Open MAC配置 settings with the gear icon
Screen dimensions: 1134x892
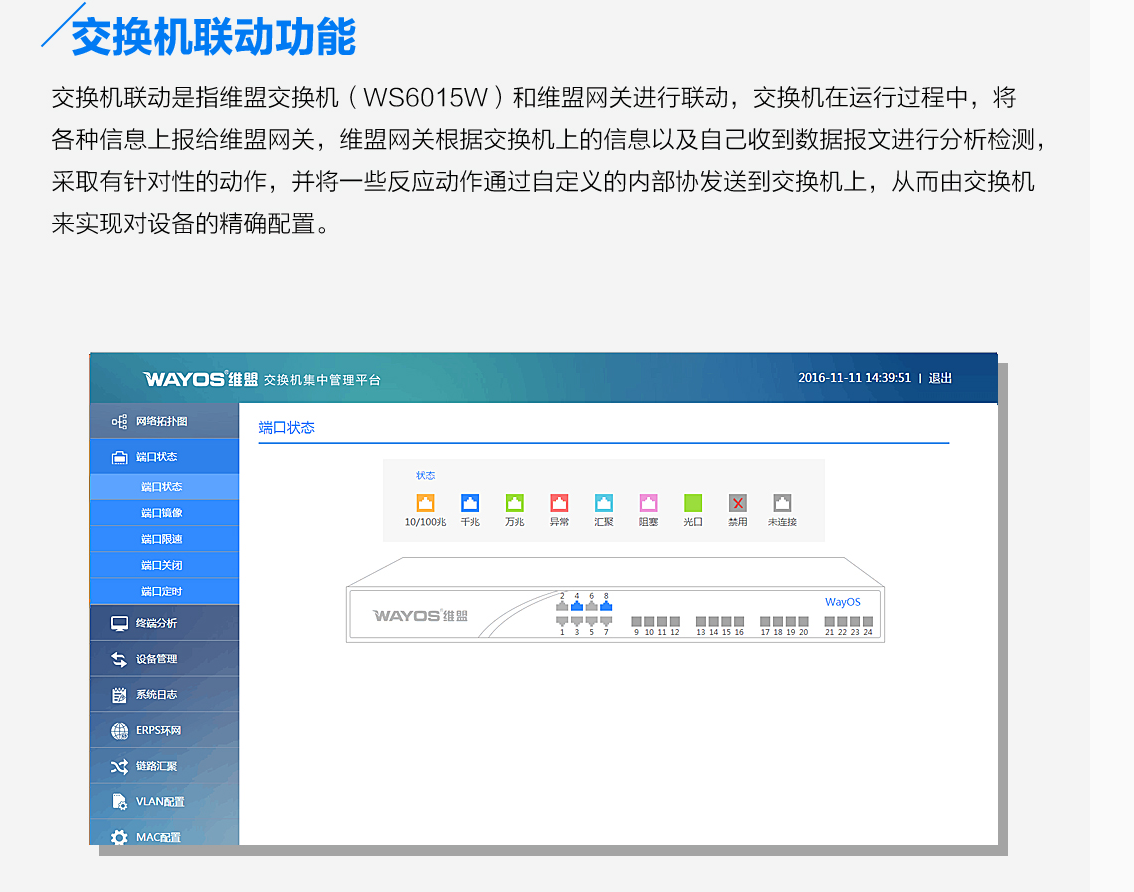point(118,836)
